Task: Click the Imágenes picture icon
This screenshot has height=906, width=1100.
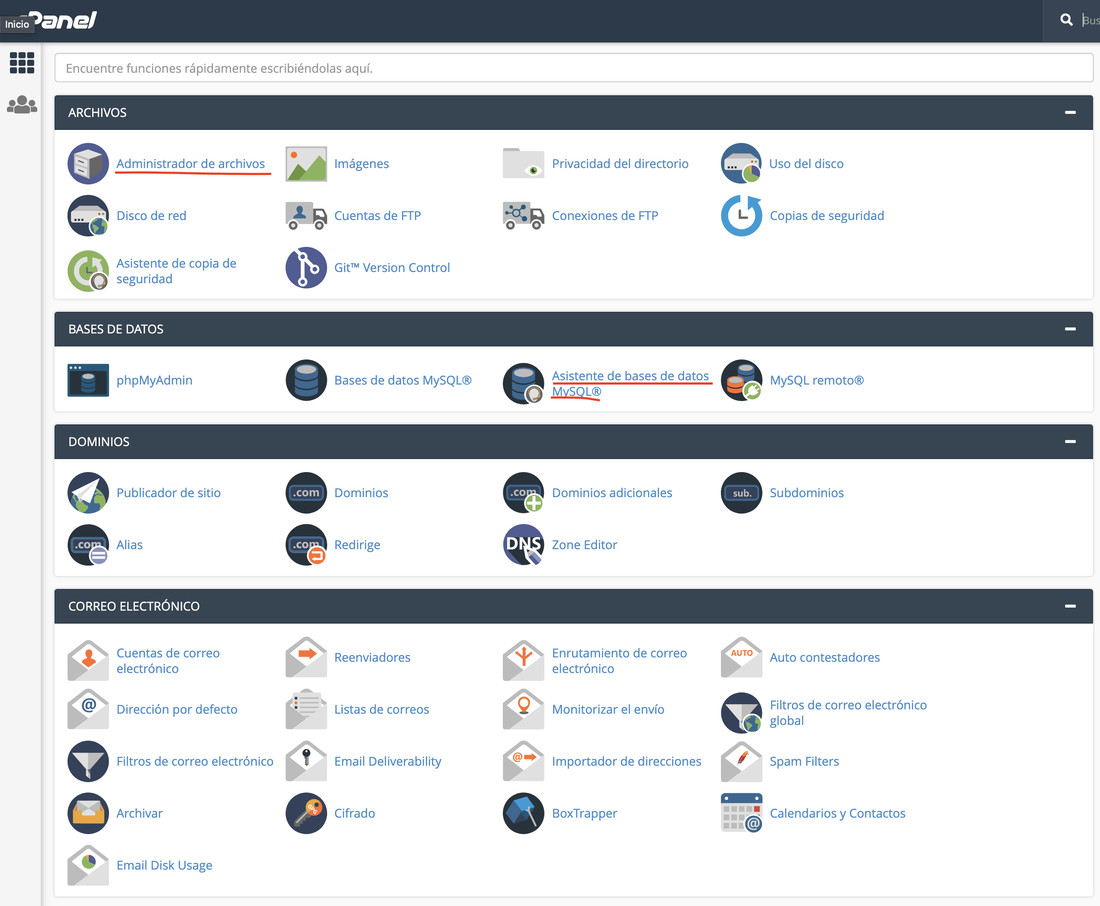Action: [x=306, y=164]
